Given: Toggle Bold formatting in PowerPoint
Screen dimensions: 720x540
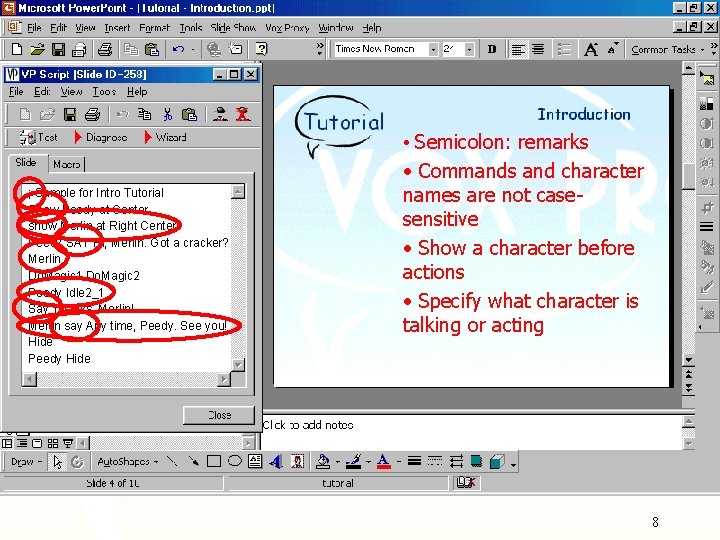Looking at the screenshot, I should [492, 49].
